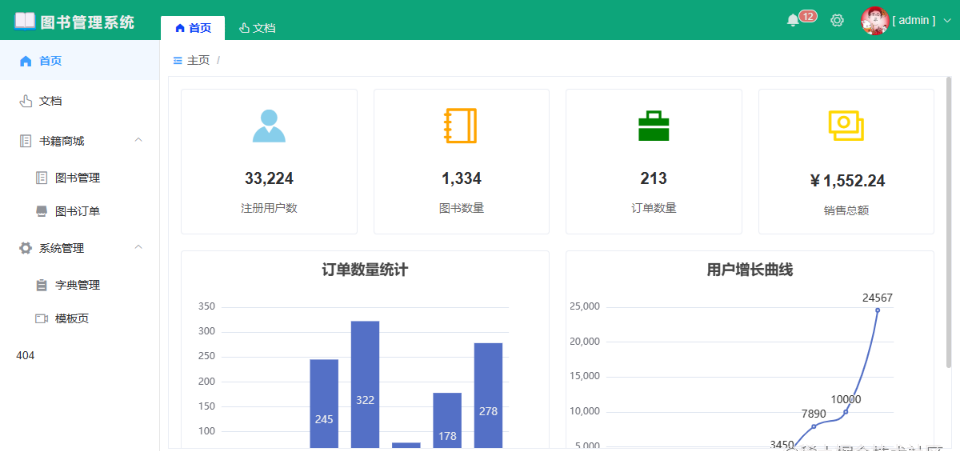Viewport: 960px width, 451px height.
Task: Click the 书籍商城 document icon
Action: pos(25,141)
